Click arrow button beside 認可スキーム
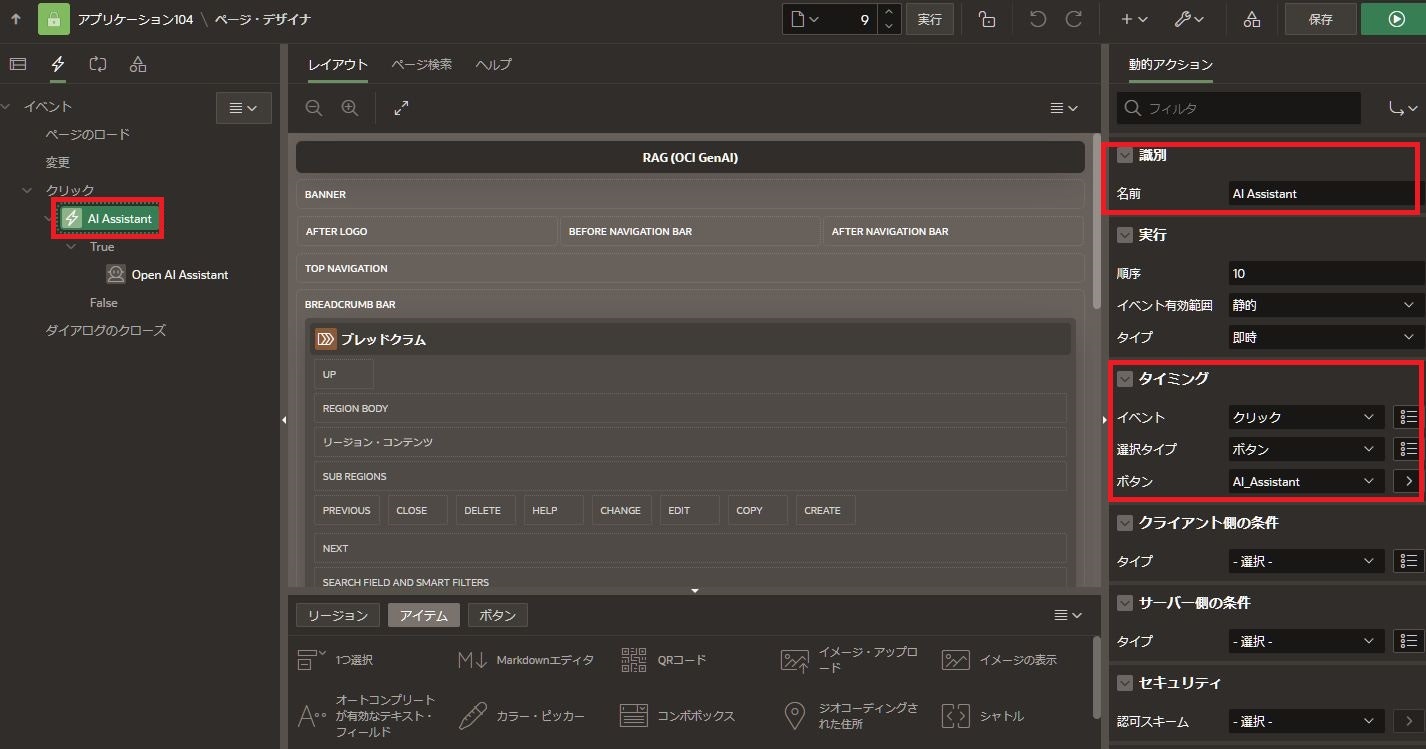 [x=1408, y=721]
